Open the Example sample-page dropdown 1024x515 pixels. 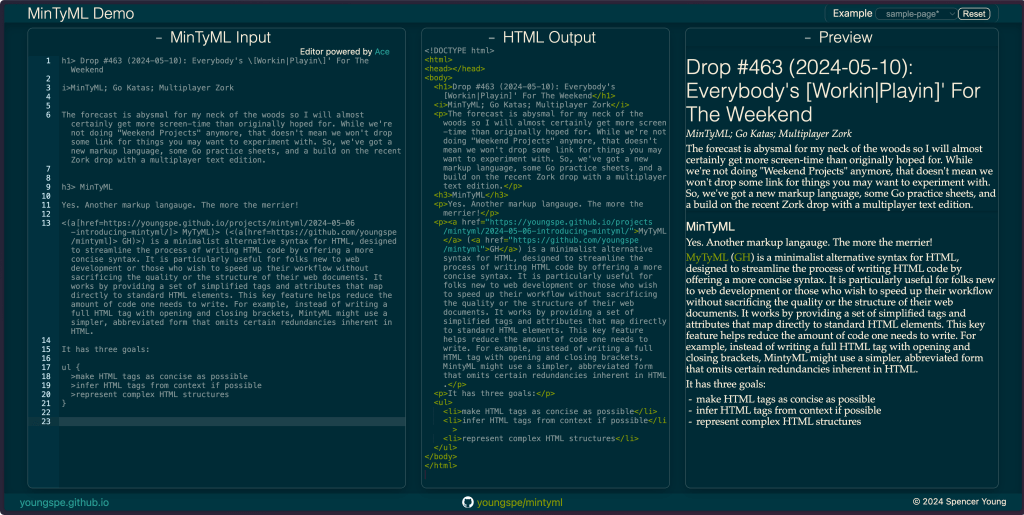click(x=914, y=14)
